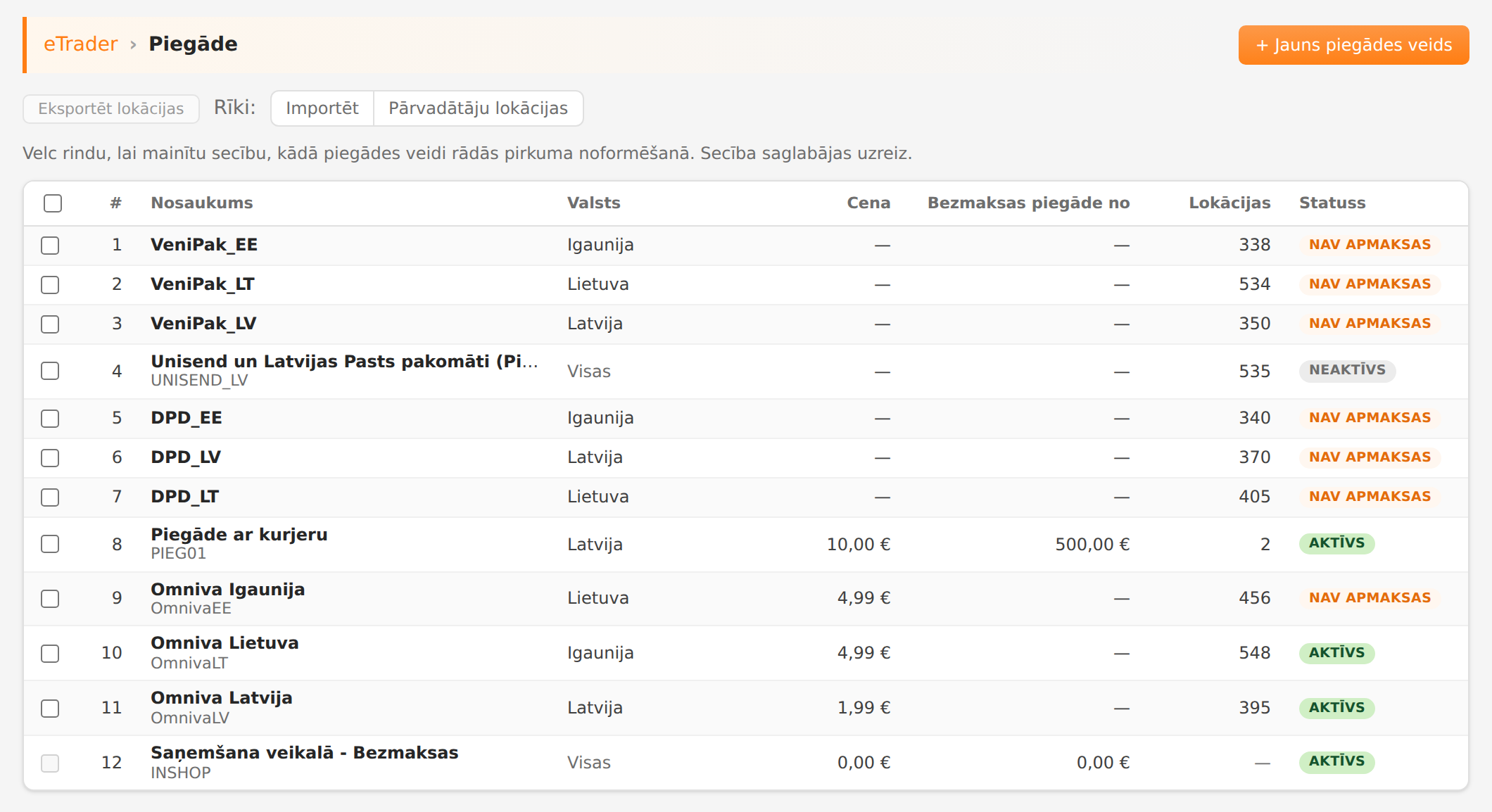Image resolution: width=1492 pixels, height=812 pixels.
Task: Open the Importēt tool
Action: click(x=322, y=108)
